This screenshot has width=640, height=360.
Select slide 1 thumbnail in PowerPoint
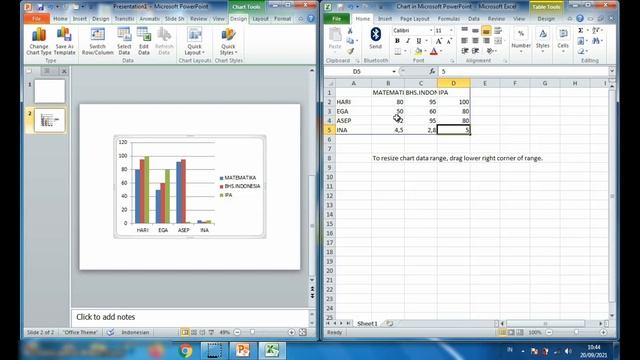[49, 91]
